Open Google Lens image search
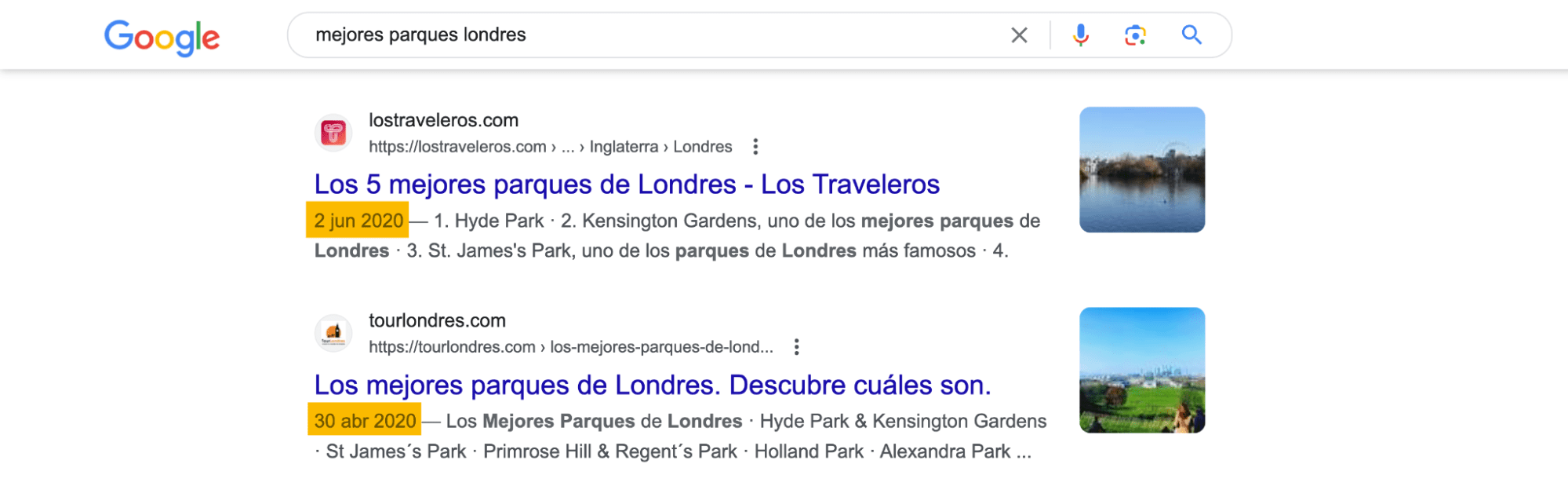The width and height of the screenshot is (1568, 497). [x=1137, y=35]
